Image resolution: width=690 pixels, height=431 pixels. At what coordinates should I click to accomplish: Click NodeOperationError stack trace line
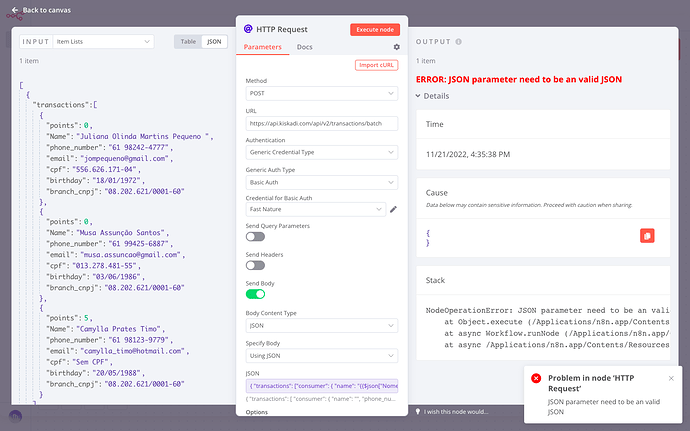tap(547, 310)
